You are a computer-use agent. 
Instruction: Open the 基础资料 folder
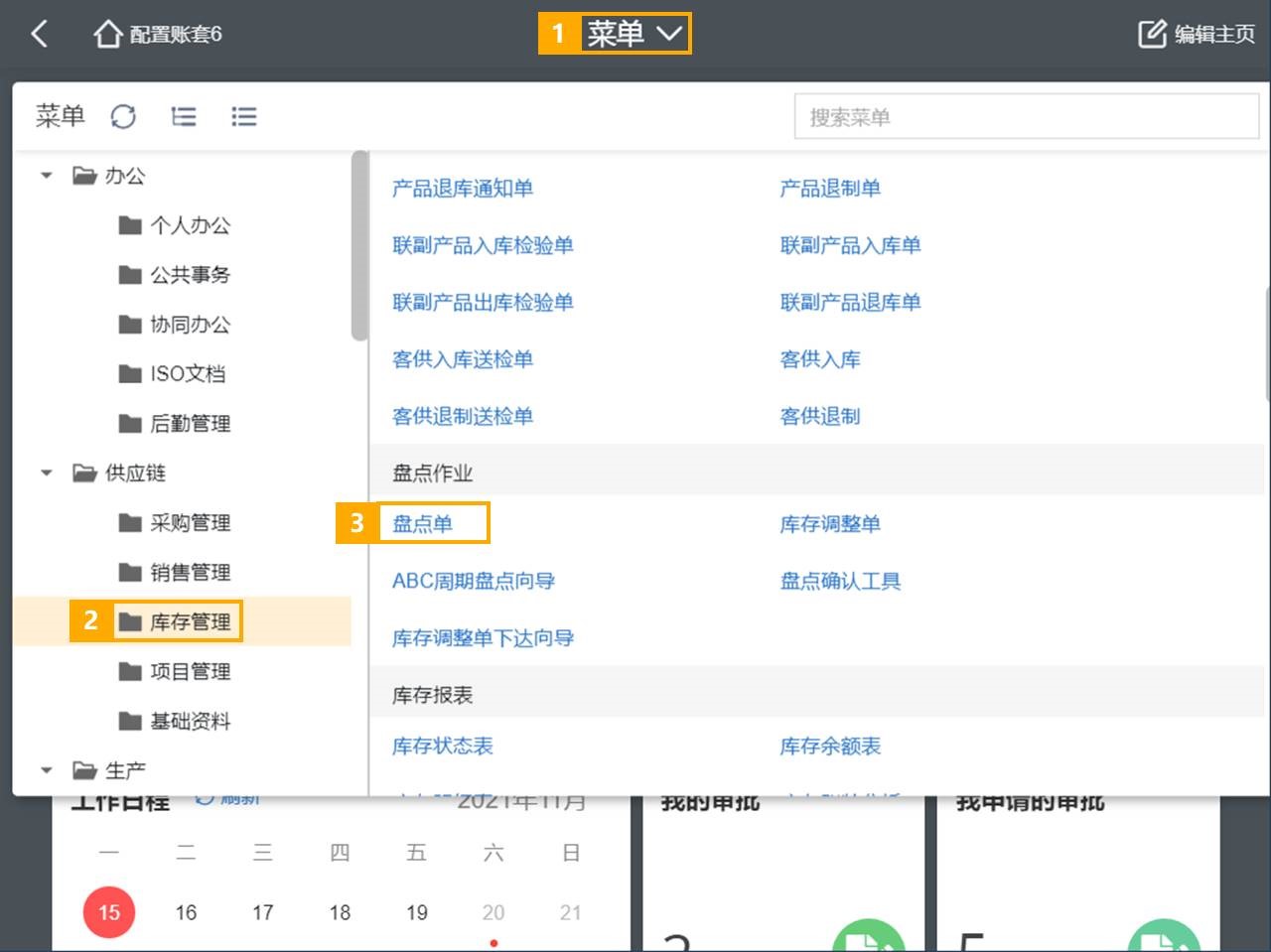(x=175, y=722)
